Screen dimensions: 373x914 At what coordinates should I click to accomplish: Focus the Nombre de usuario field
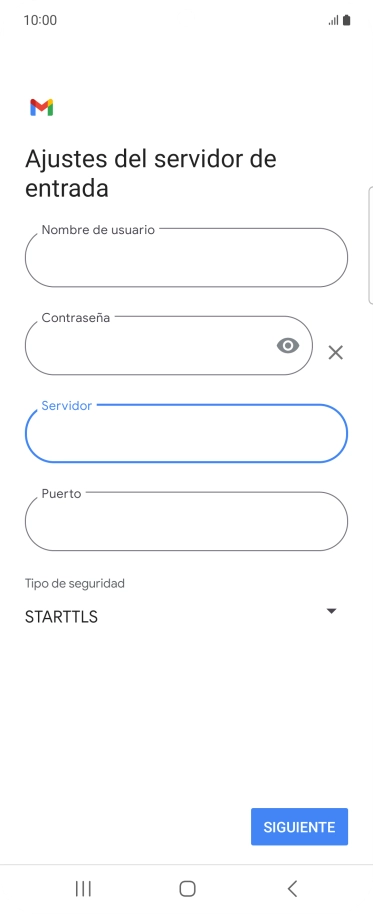pyautogui.click(x=186, y=257)
